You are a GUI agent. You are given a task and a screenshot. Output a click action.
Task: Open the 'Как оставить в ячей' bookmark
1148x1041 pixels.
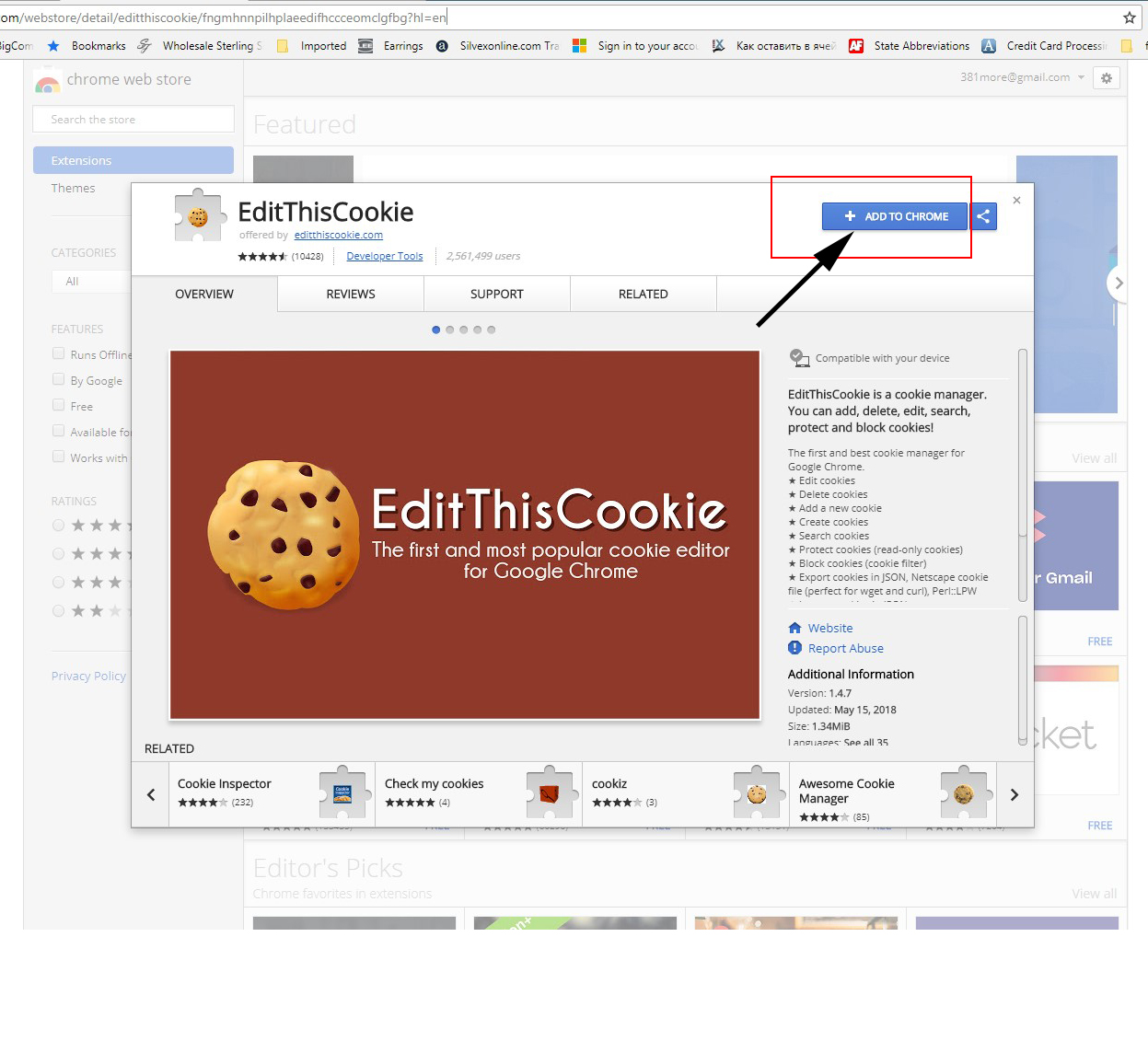(774, 46)
